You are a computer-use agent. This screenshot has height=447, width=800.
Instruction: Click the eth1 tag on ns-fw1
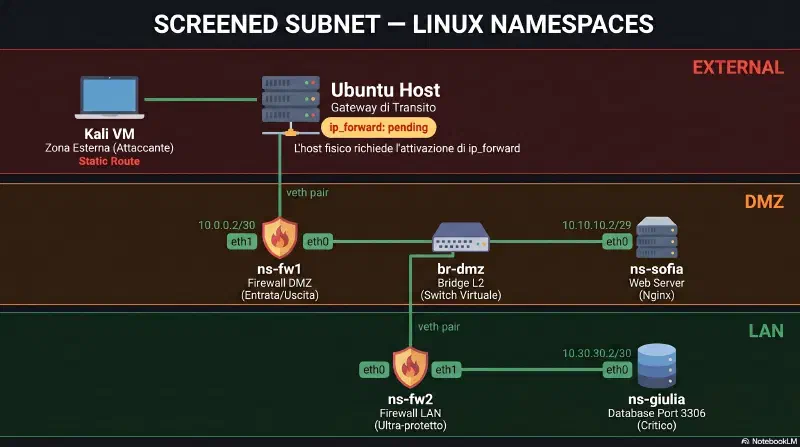242,241
